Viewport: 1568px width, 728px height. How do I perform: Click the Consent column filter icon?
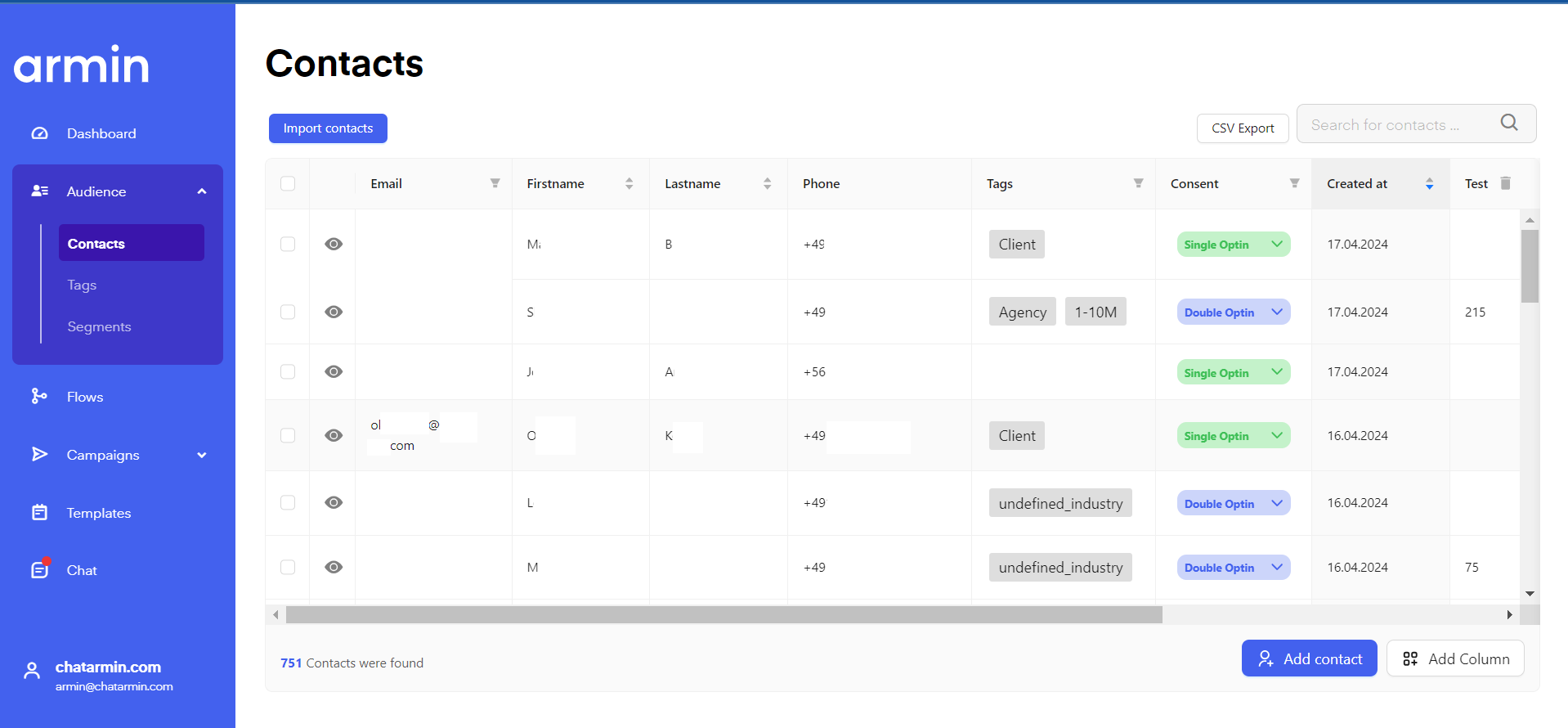pos(1294,183)
